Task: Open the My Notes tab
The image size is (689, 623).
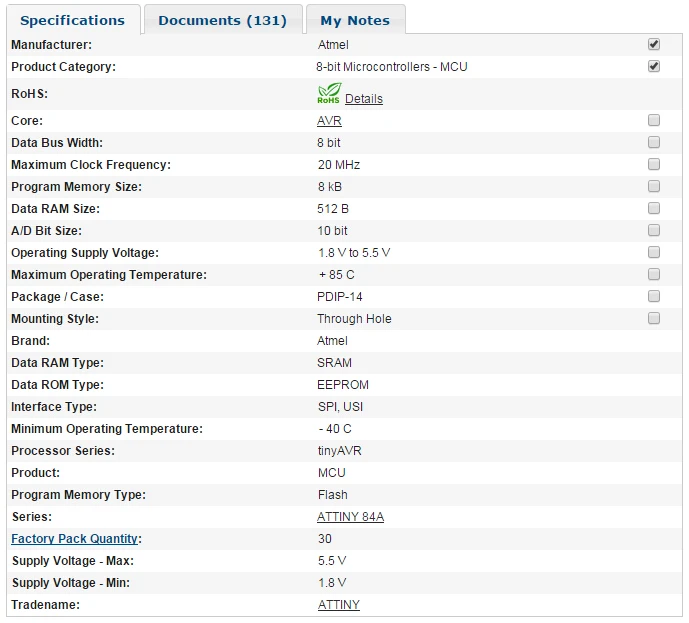Action: (x=355, y=20)
